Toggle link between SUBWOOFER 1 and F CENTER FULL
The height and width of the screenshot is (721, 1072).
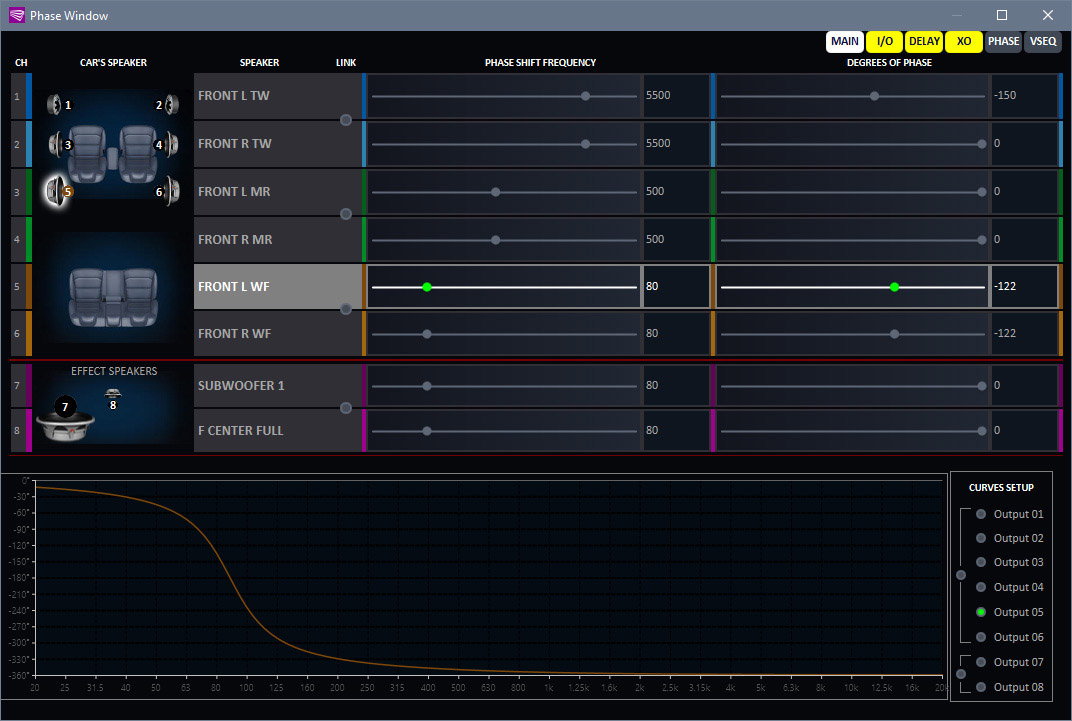pos(346,408)
